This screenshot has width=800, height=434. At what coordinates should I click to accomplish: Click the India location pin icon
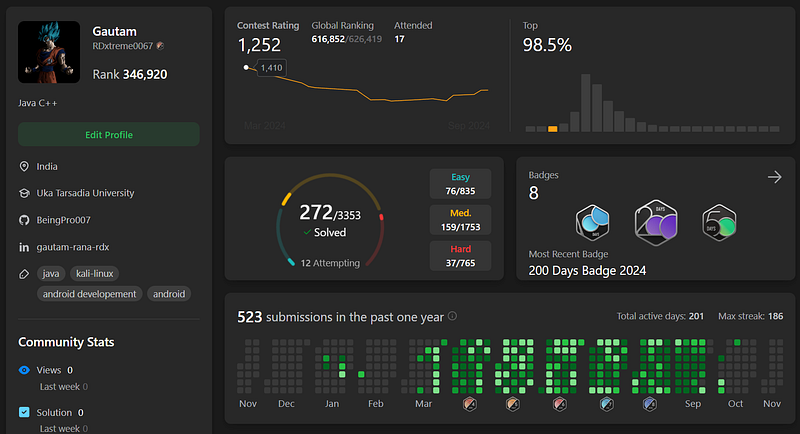[x=24, y=167]
